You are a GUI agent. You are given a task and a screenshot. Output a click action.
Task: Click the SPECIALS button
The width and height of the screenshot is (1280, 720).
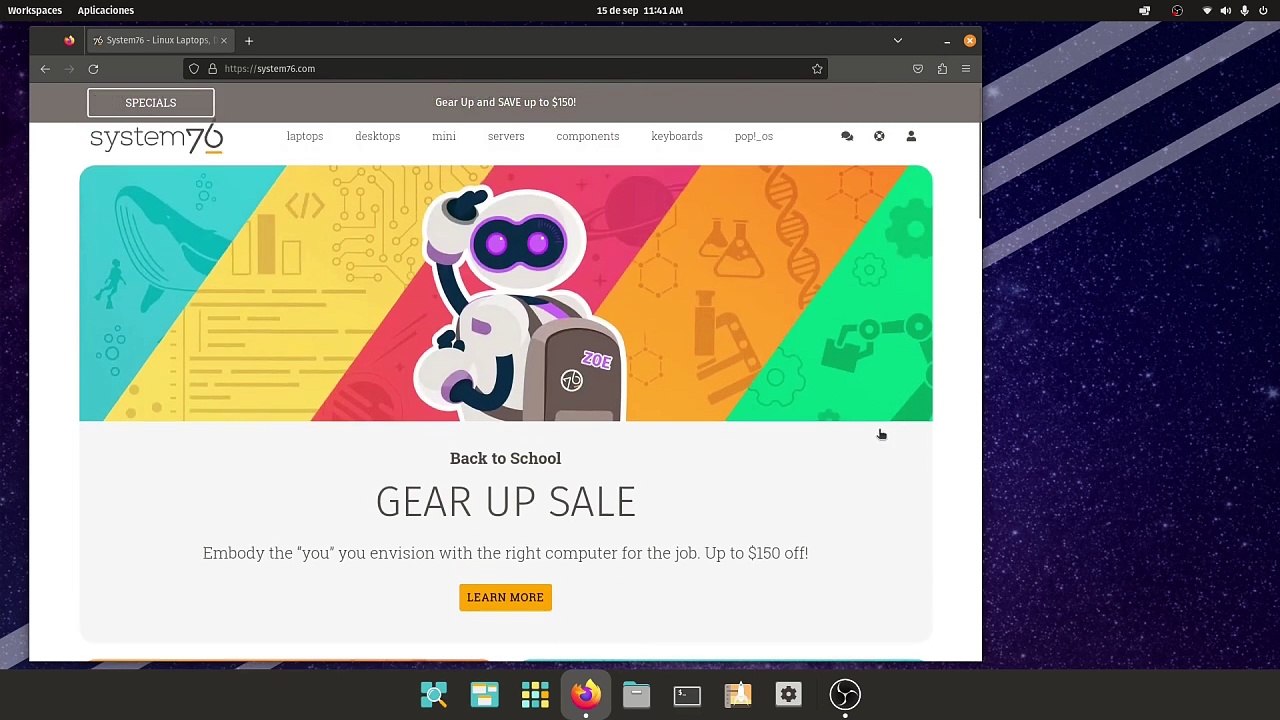coord(151,103)
